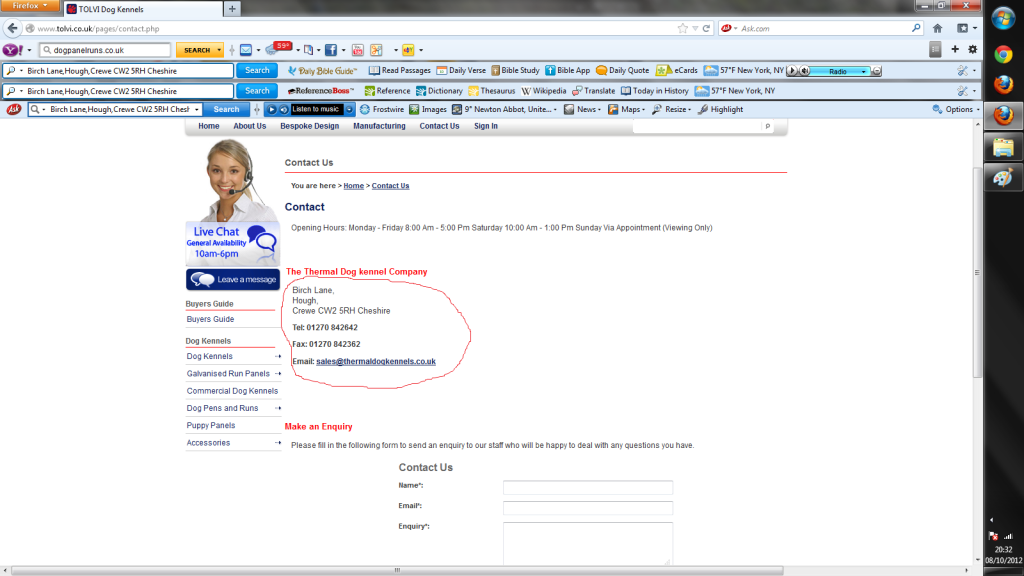Open Chrome from the Windows taskbar
The image size is (1024, 576).
pyautogui.click(x=1003, y=55)
